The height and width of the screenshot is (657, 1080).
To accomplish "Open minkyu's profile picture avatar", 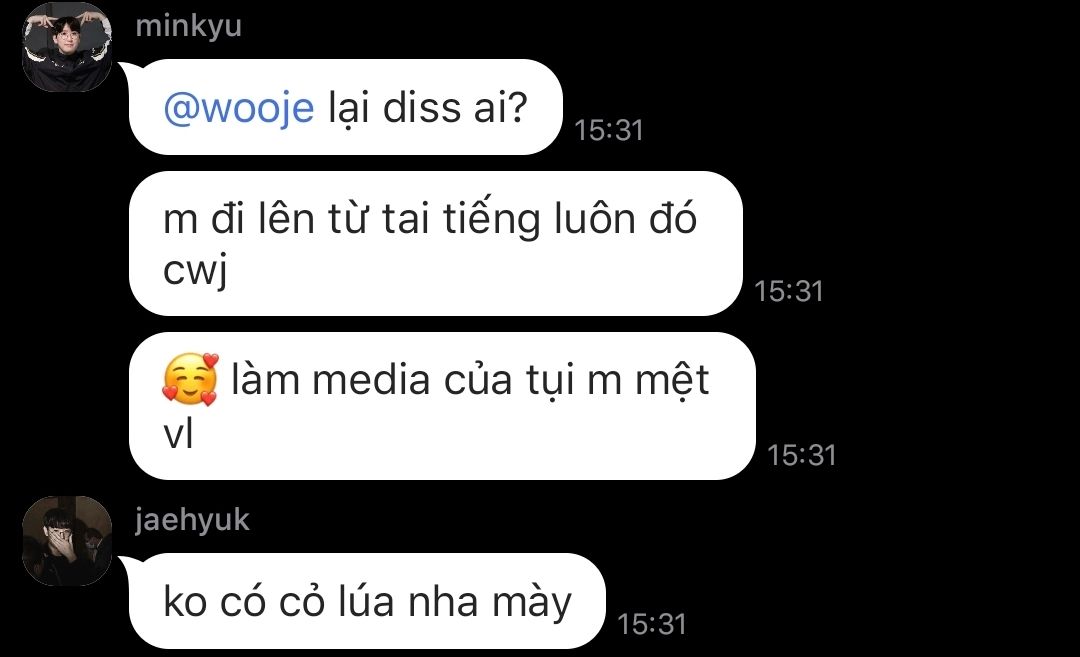I will 67,47.
